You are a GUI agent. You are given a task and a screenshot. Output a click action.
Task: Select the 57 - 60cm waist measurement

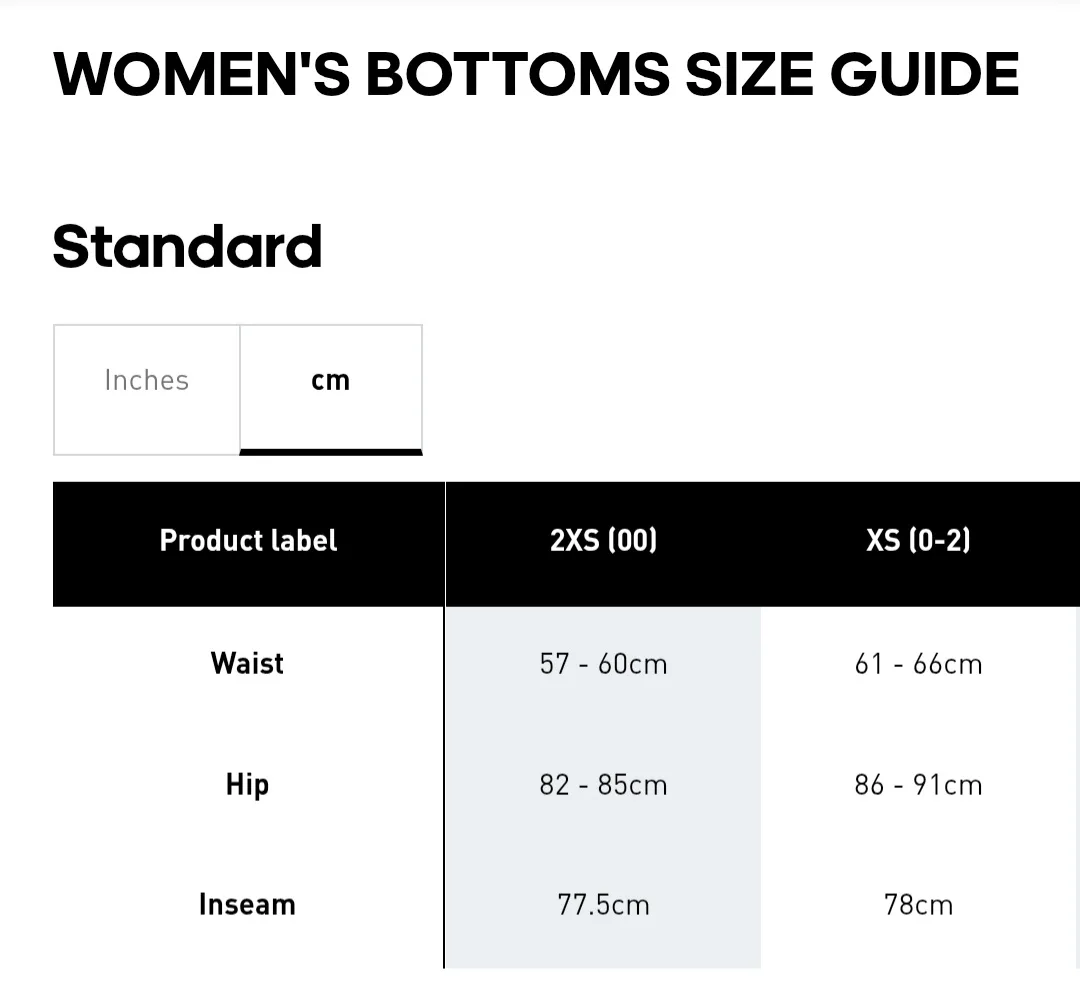point(603,663)
